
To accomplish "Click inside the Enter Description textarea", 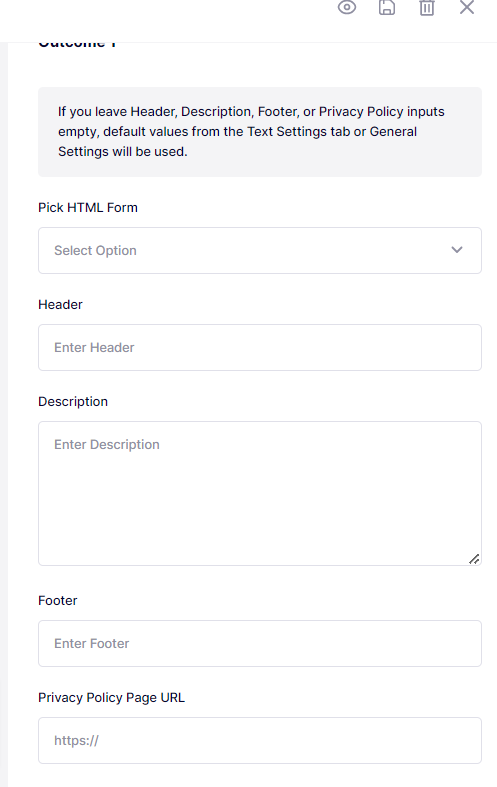I will coord(260,493).
